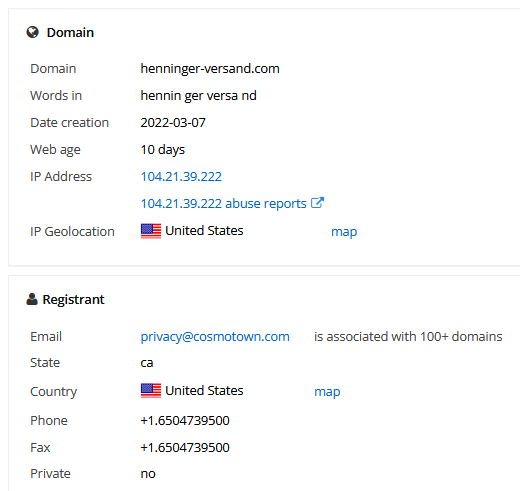520x491 pixels.
Task: Click the privacy@cosmotown.com email link
Action: coord(215,337)
